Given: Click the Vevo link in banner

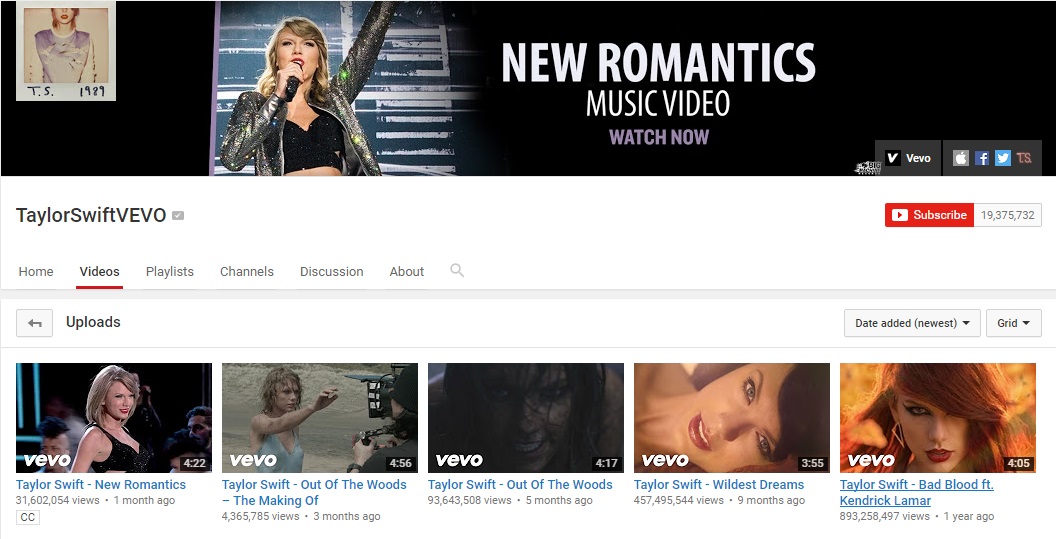Looking at the screenshot, I should (x=907, y=158).
